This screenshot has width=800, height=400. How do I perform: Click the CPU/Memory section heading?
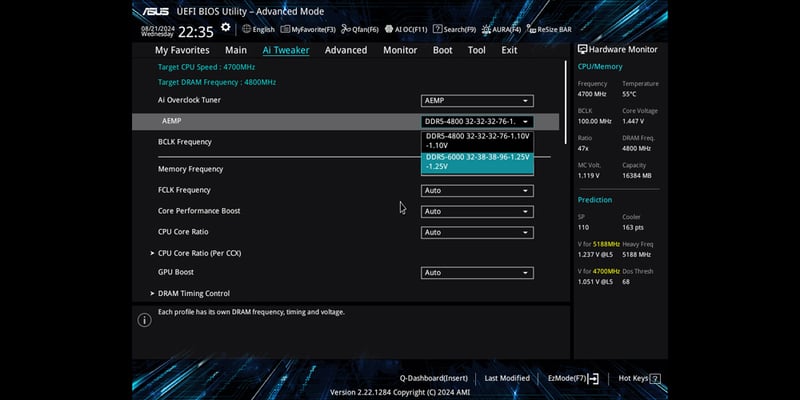(x=600, y=67)
